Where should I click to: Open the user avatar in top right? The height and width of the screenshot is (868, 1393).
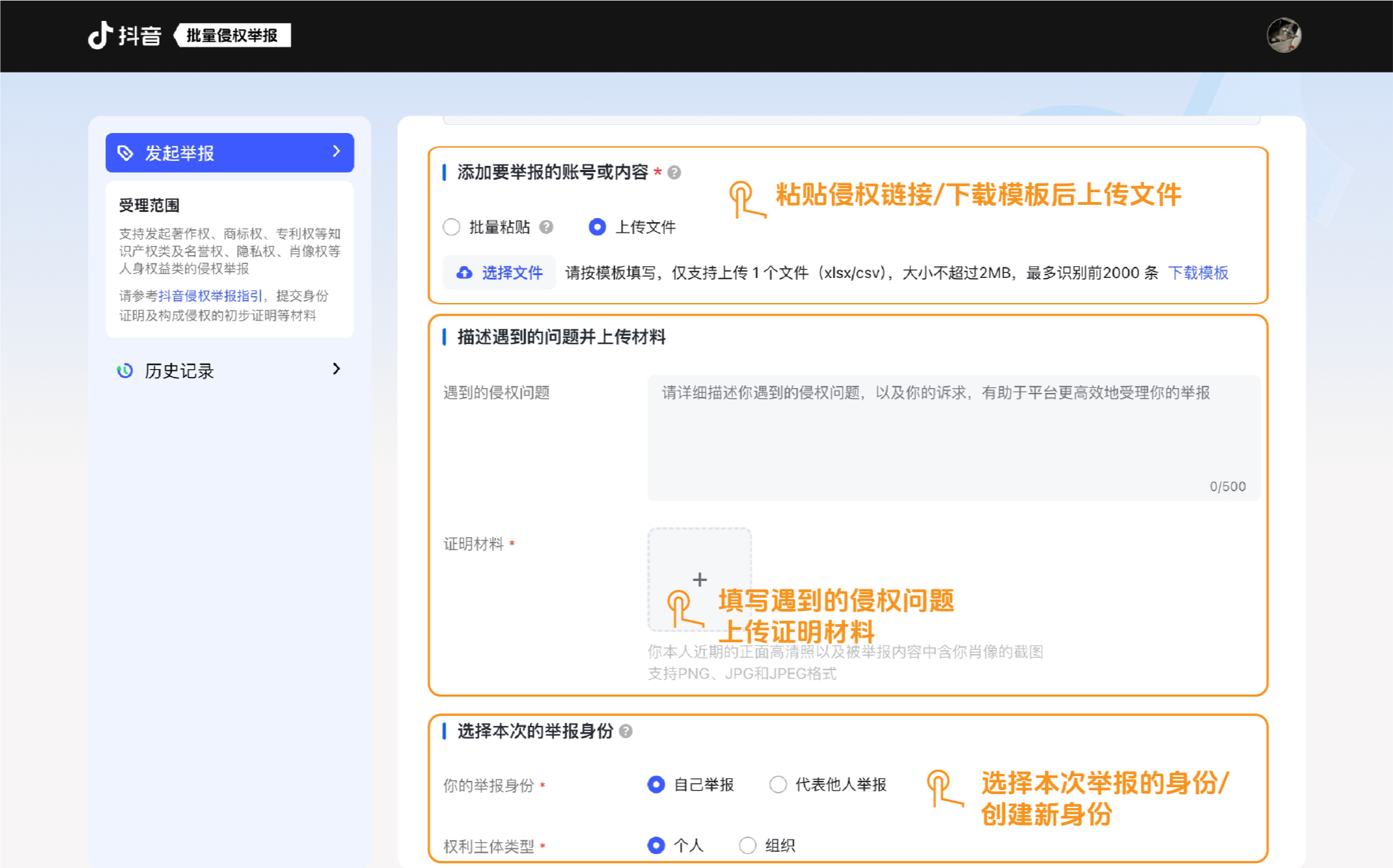coord(1284,36)
